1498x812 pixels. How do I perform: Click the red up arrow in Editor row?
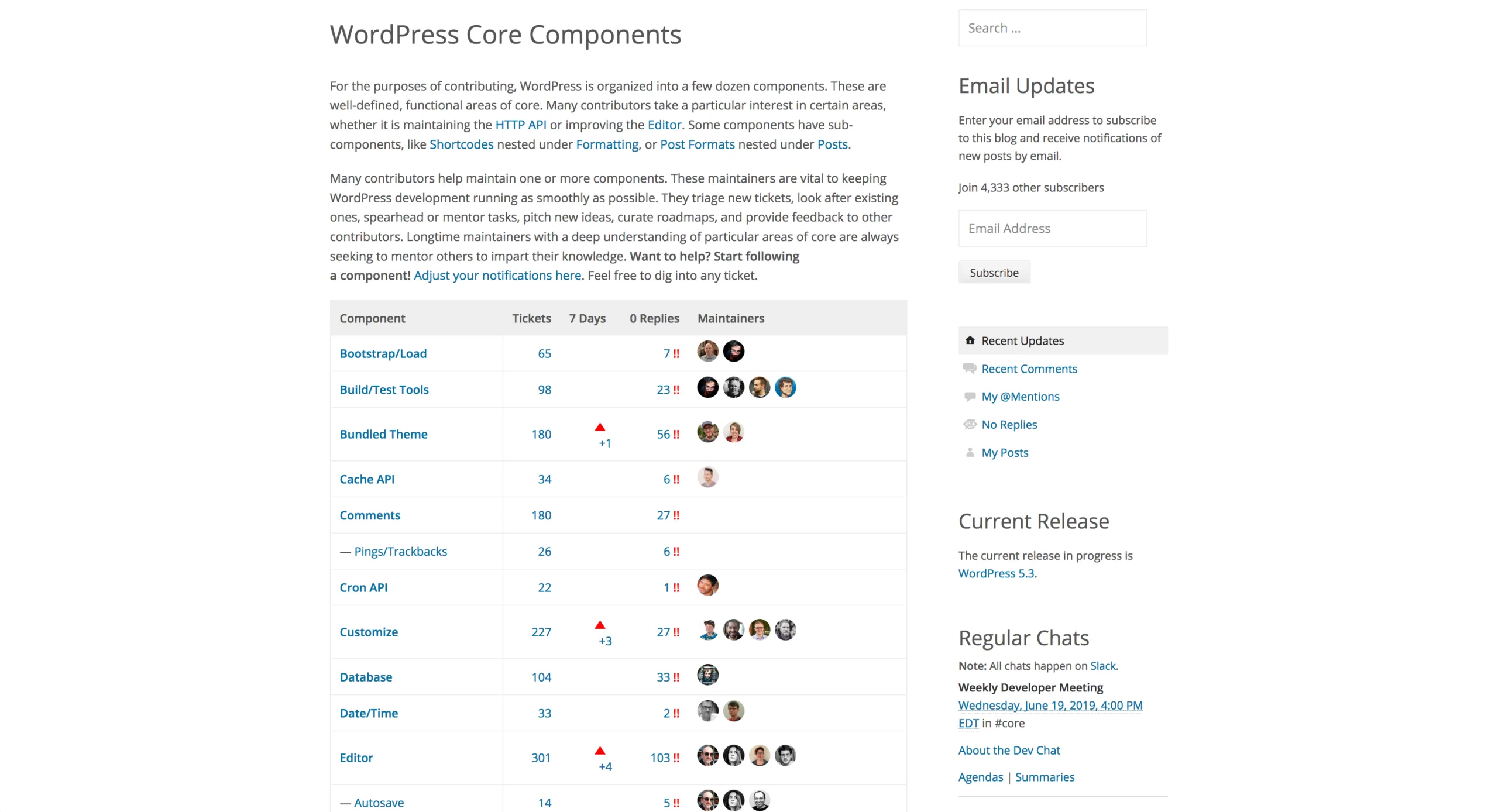click(x=600, y=751)
